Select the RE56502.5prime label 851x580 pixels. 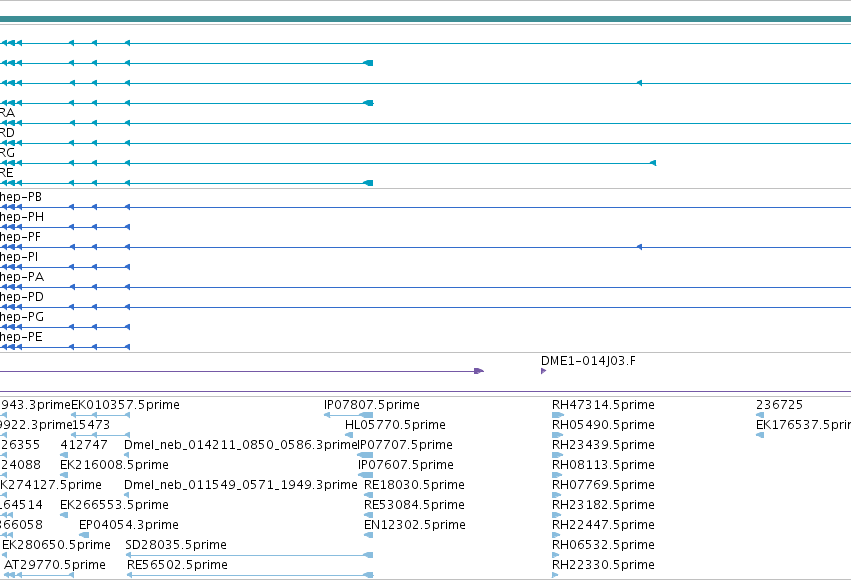point(177,565)
